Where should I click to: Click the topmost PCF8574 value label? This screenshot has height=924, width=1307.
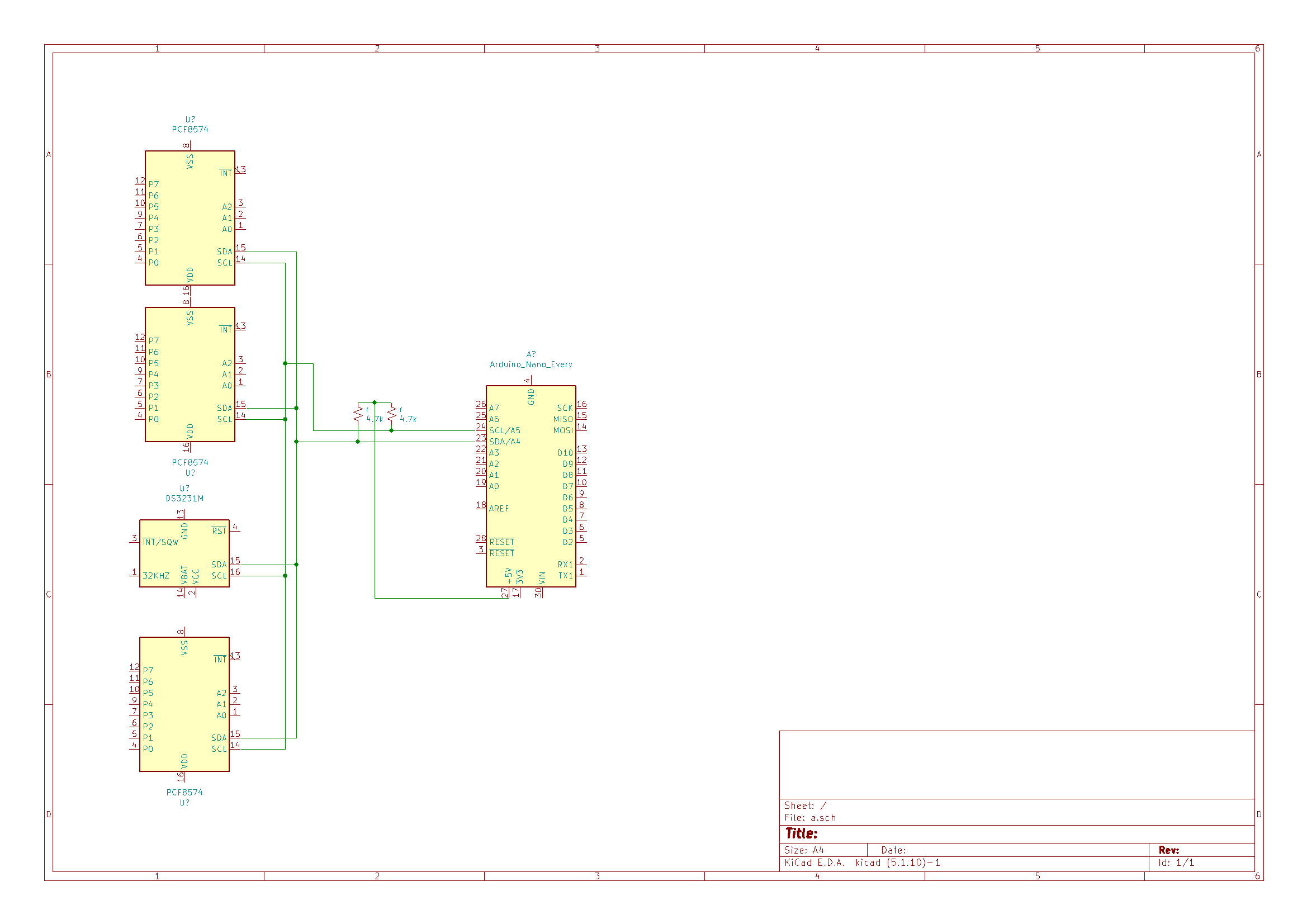(x=190, y=130)
